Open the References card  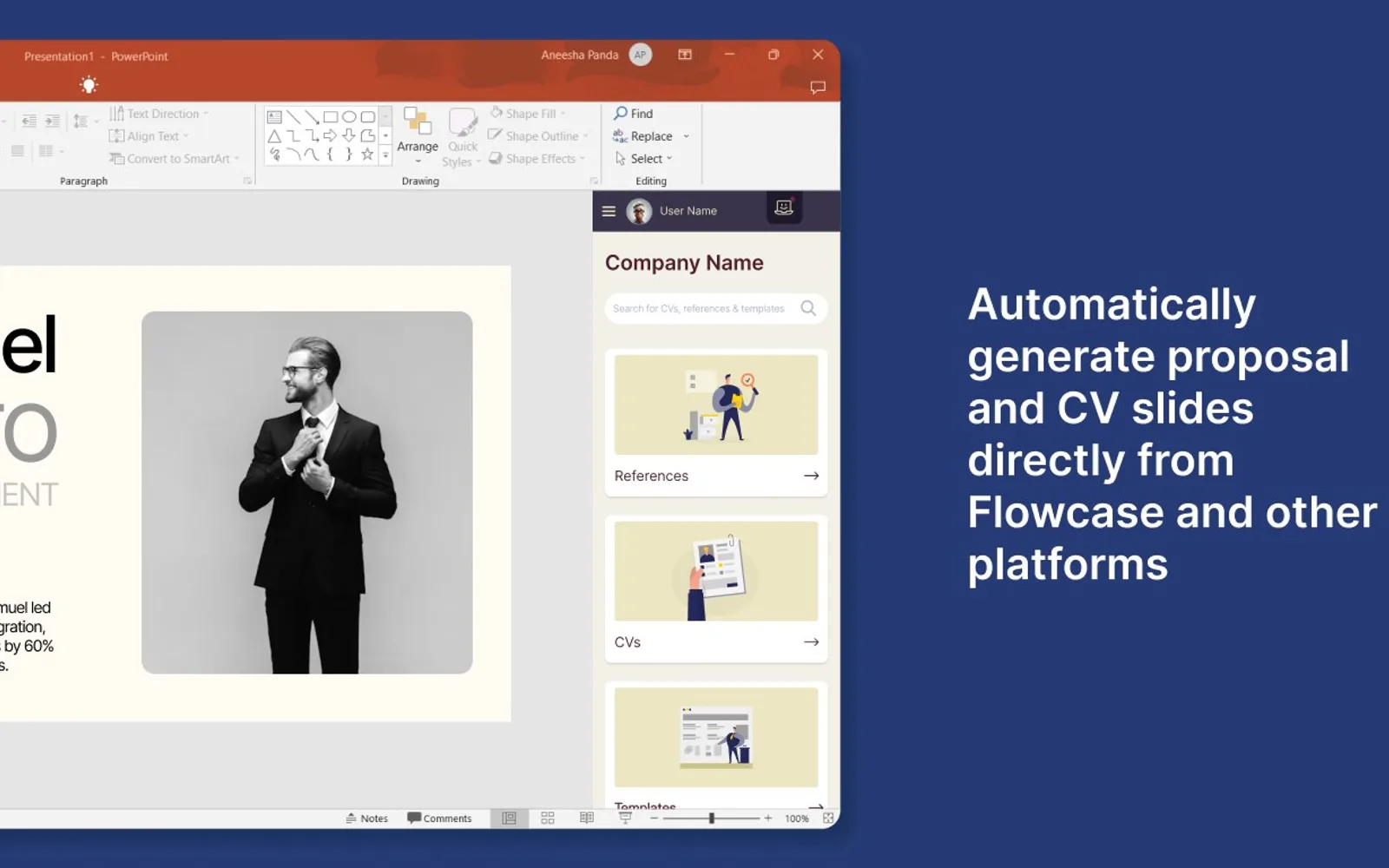716,423
